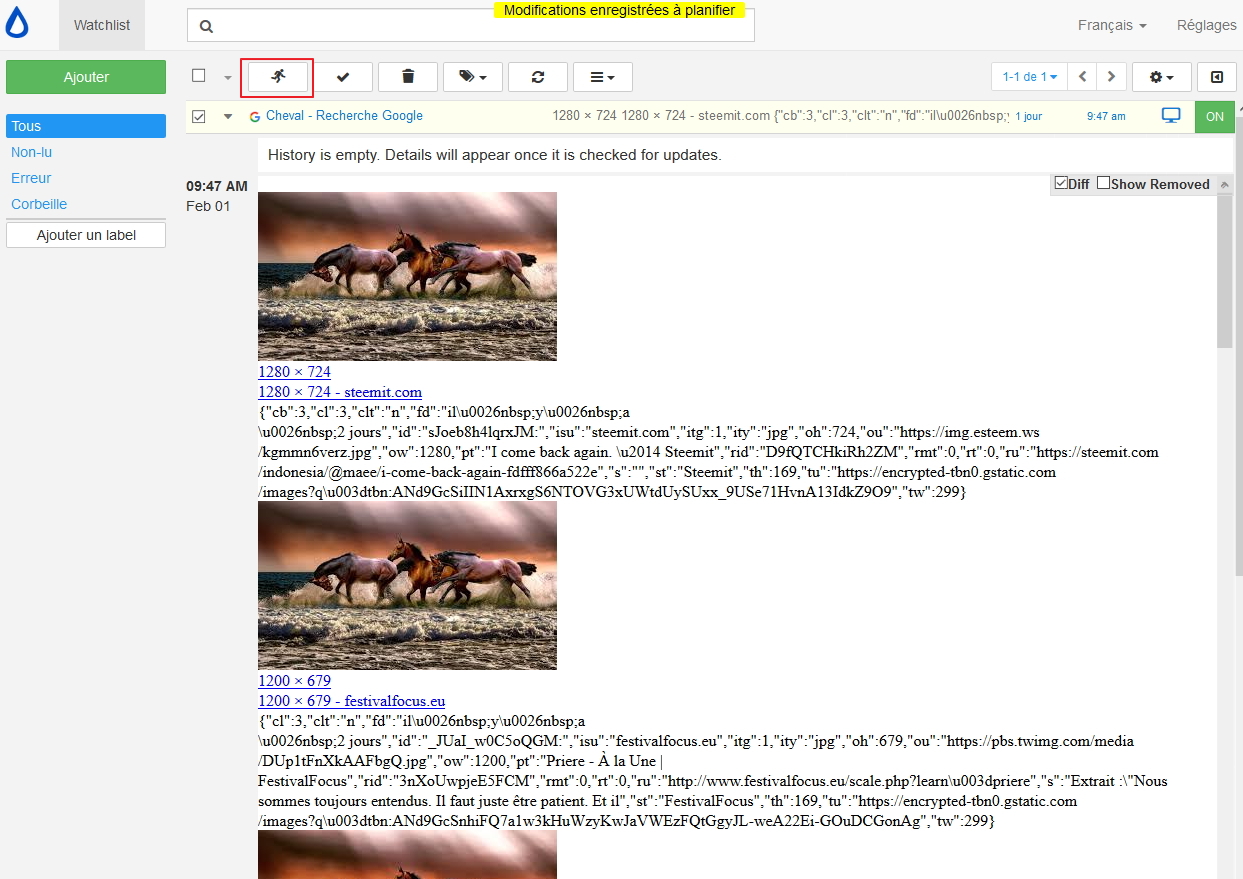
Task: Click the yellow Modifications enregistrées notification
Action: [619, 10]
